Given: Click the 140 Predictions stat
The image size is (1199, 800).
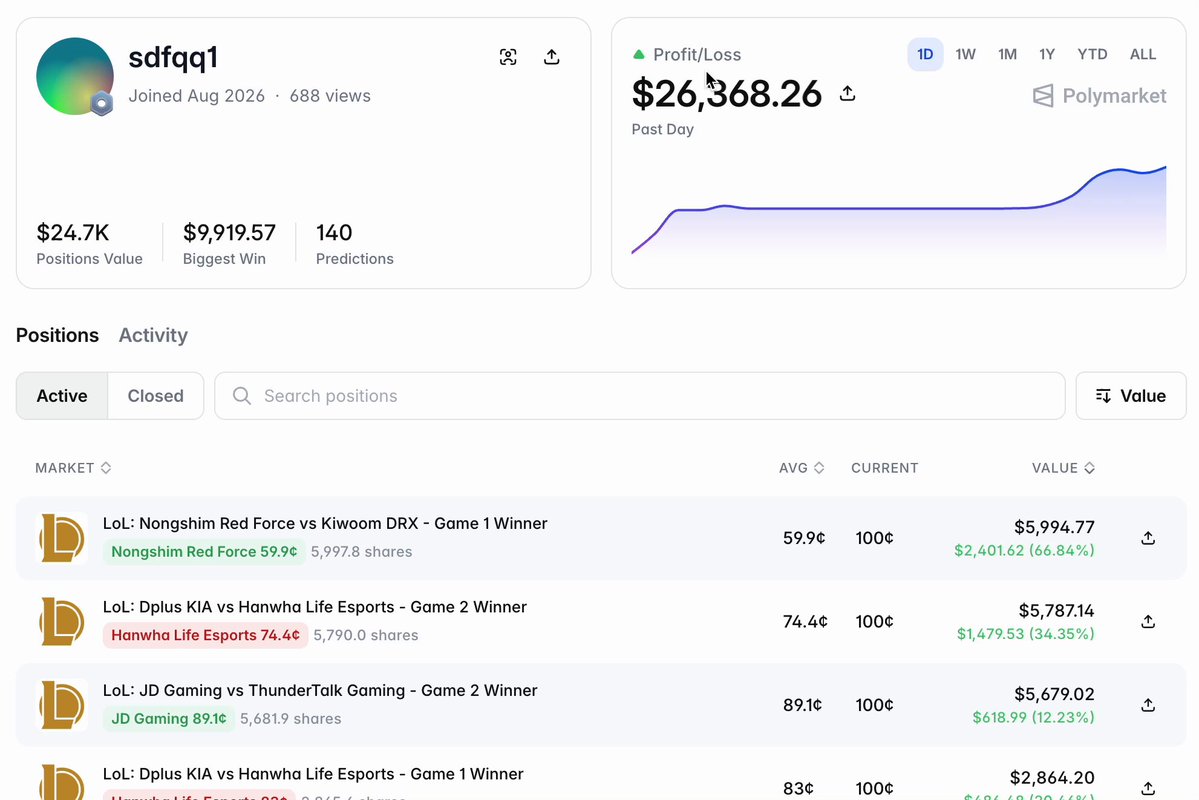Looking at the screenshot, I should [355, 243].
